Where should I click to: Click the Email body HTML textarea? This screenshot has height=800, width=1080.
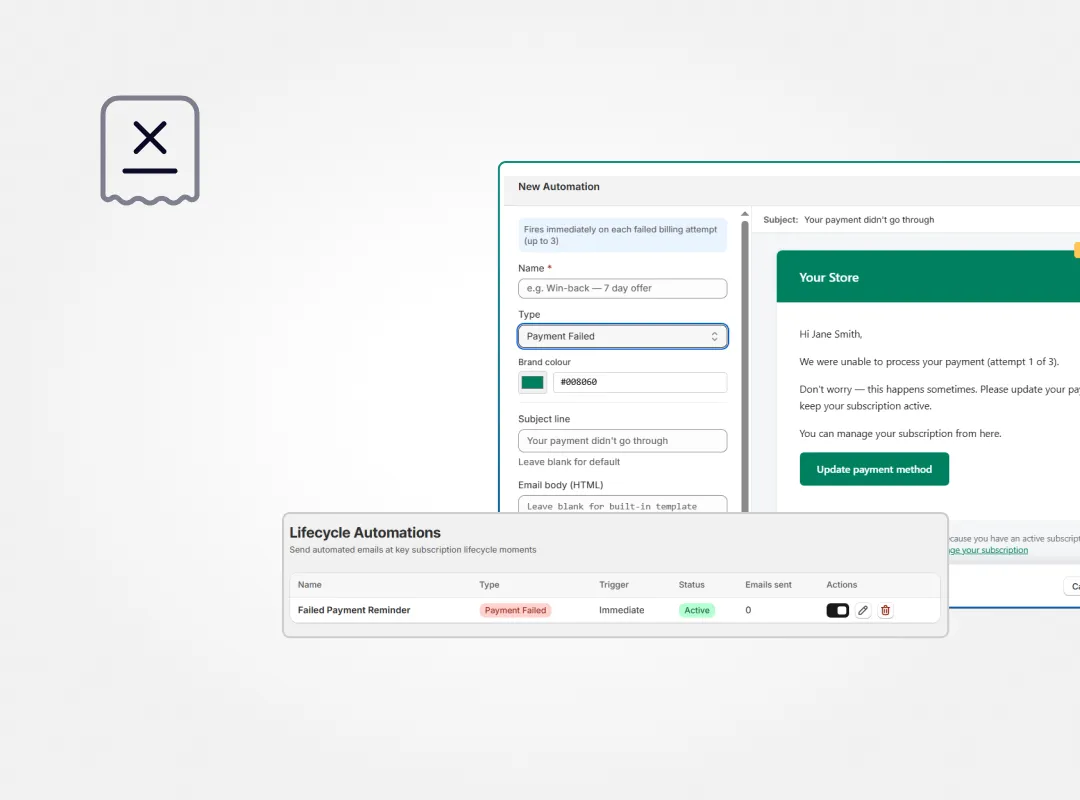point(623,504)
